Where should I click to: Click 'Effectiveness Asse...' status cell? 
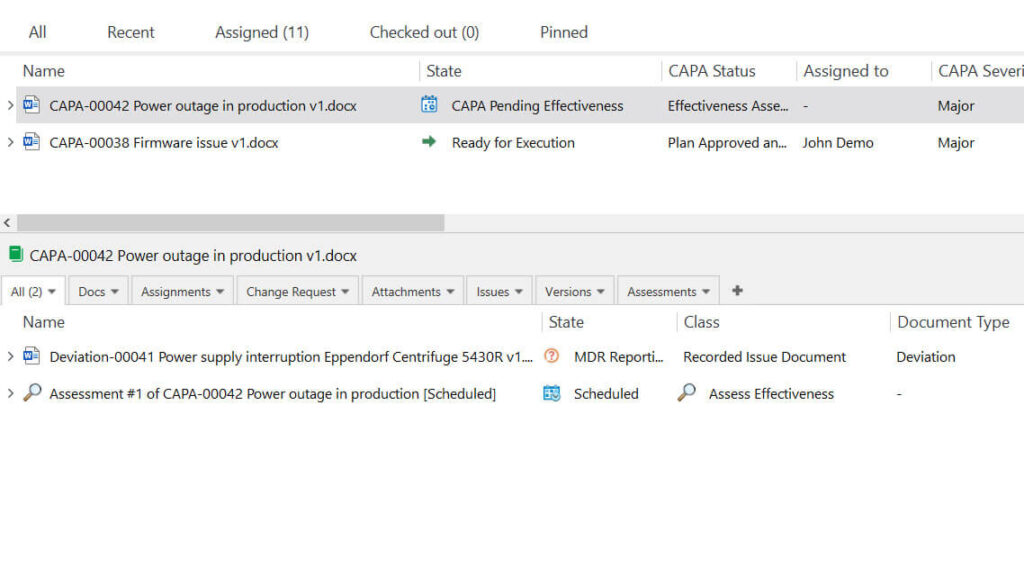point(728,106)
